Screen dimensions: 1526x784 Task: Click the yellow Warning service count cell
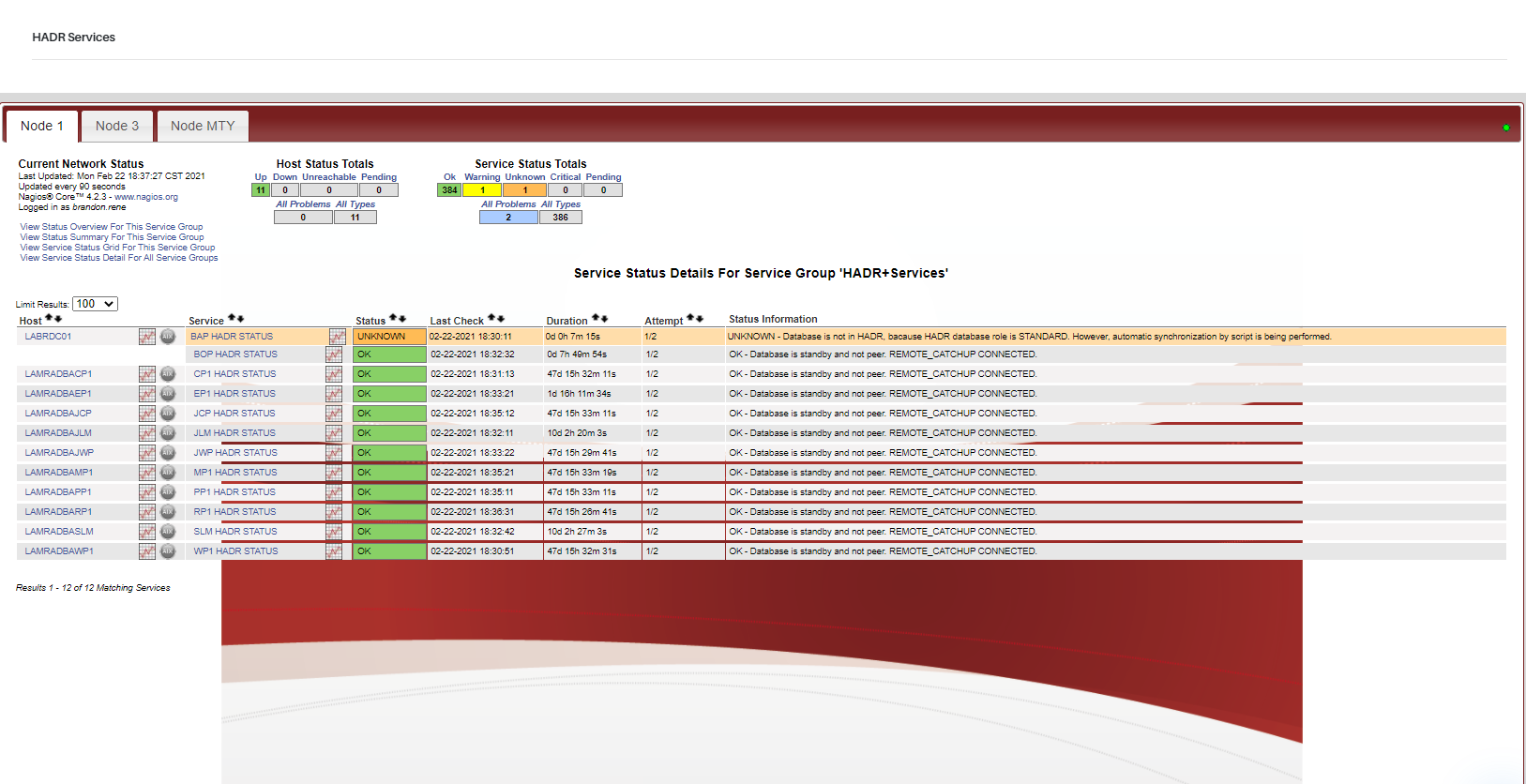point(483,190)
